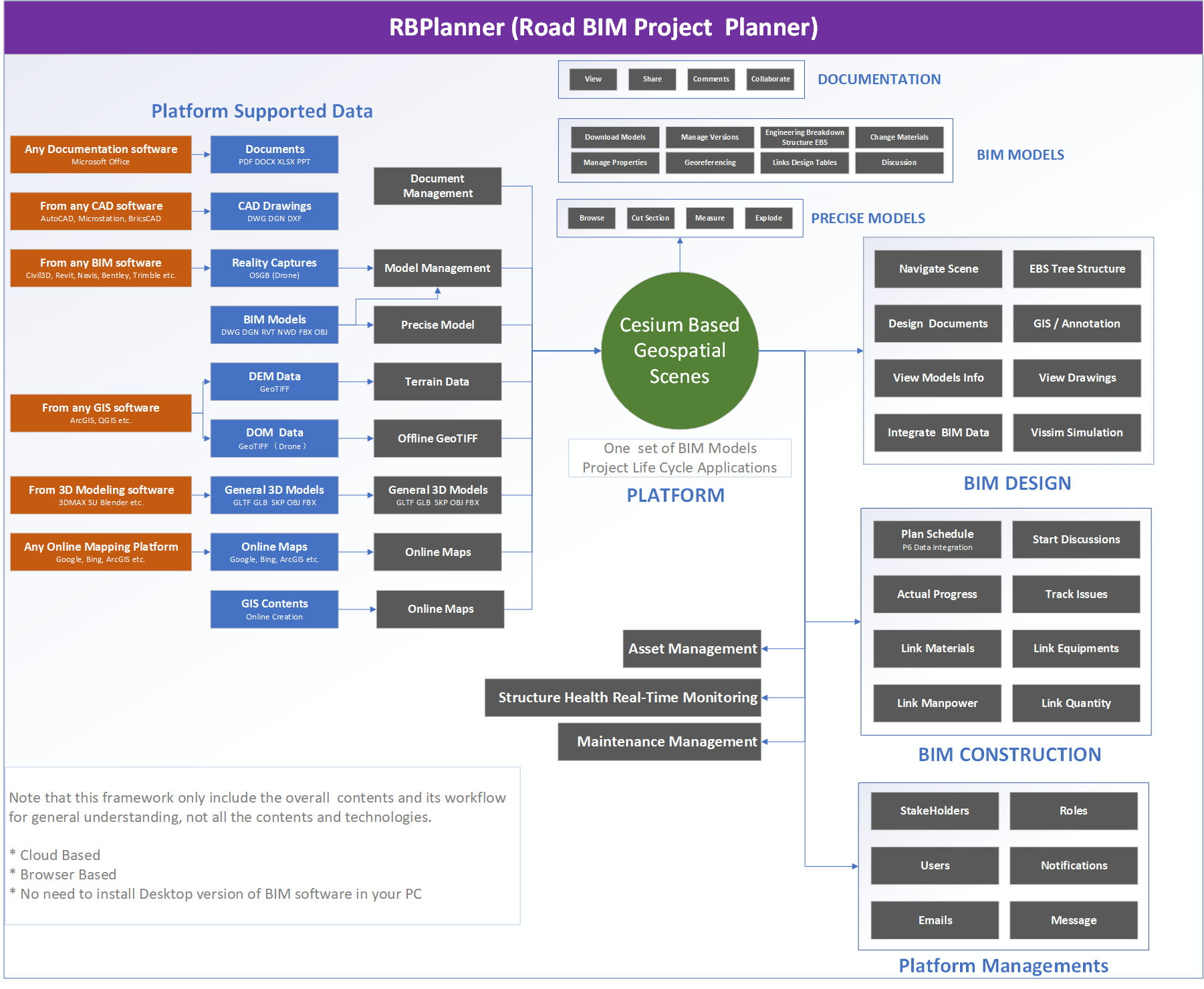Click From any CAD software box

pos(101,211)
